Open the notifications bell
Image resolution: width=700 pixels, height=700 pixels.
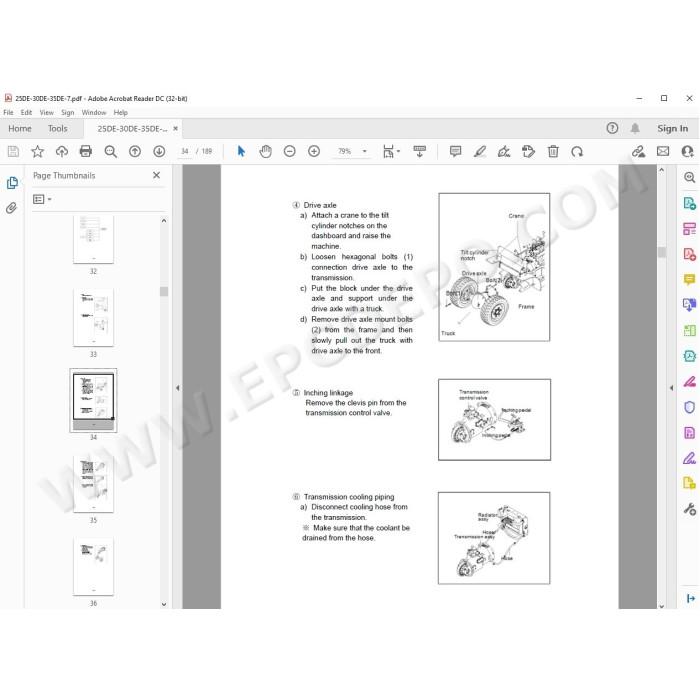click(x=635, y=129)
